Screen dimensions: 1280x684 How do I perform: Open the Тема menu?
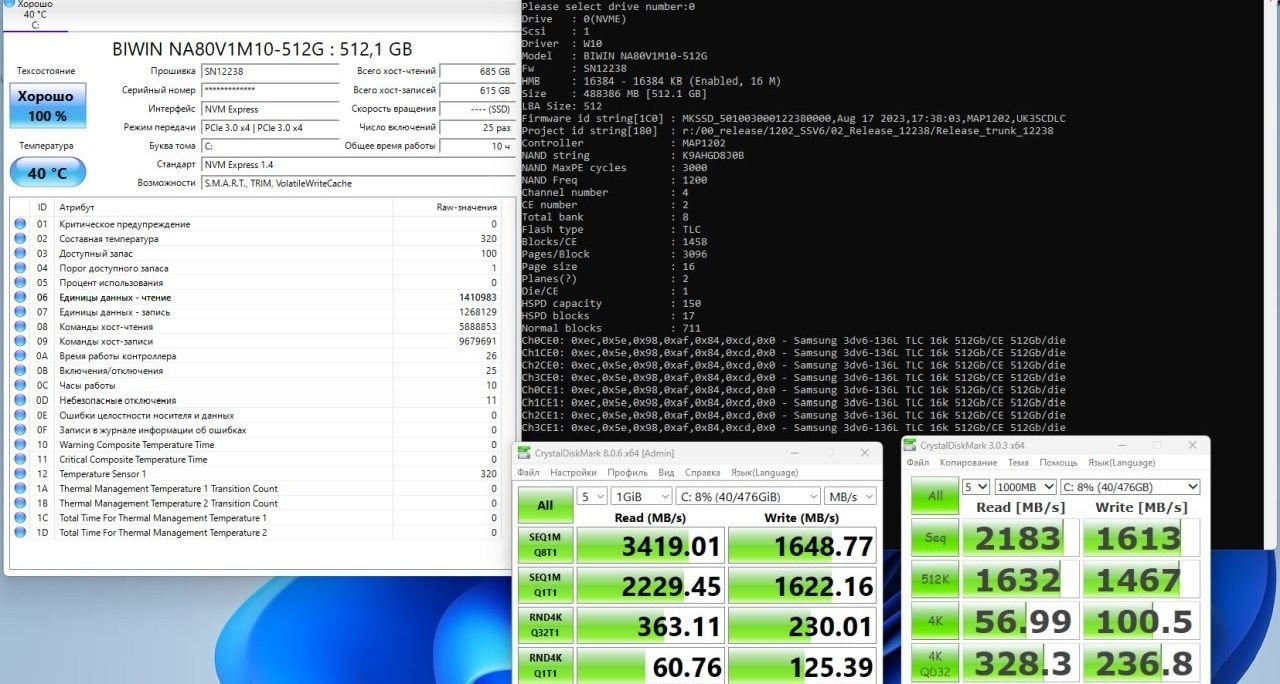click(1018, 463)
